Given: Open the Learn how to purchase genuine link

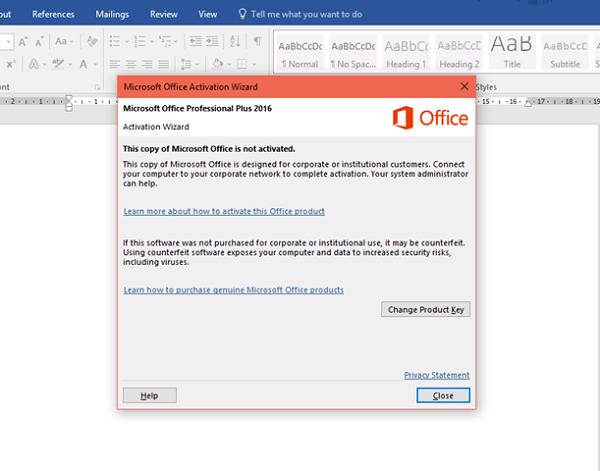Looking at the screenshot, I should tap(233, 290).
